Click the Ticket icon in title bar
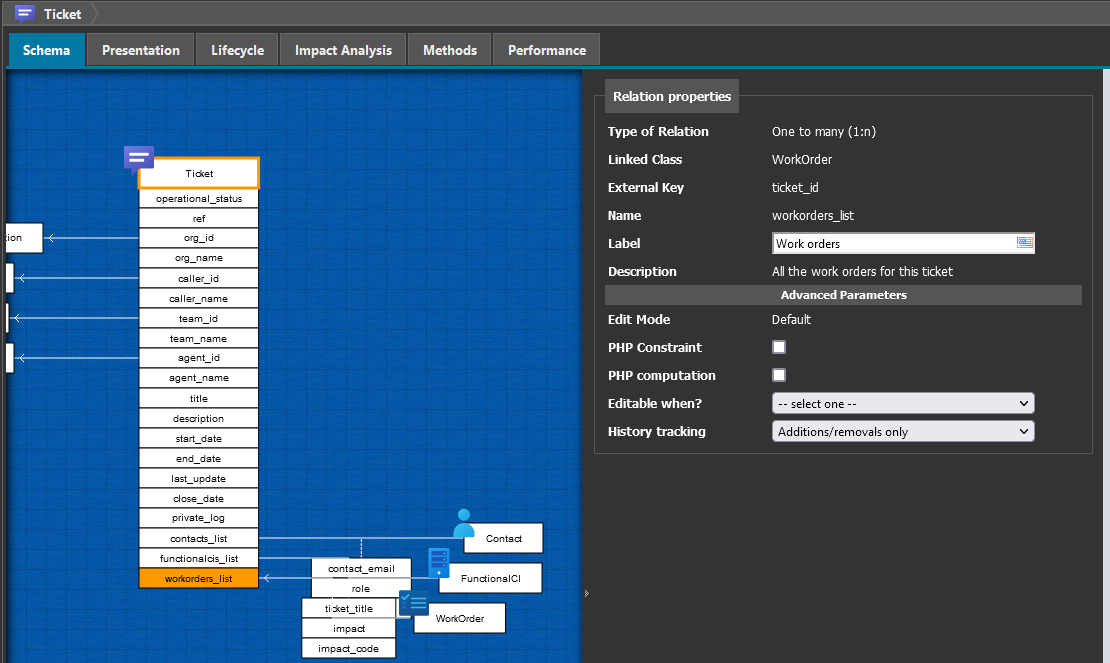This screenshot has width=1110, height=663. click(x=25, y=14)
